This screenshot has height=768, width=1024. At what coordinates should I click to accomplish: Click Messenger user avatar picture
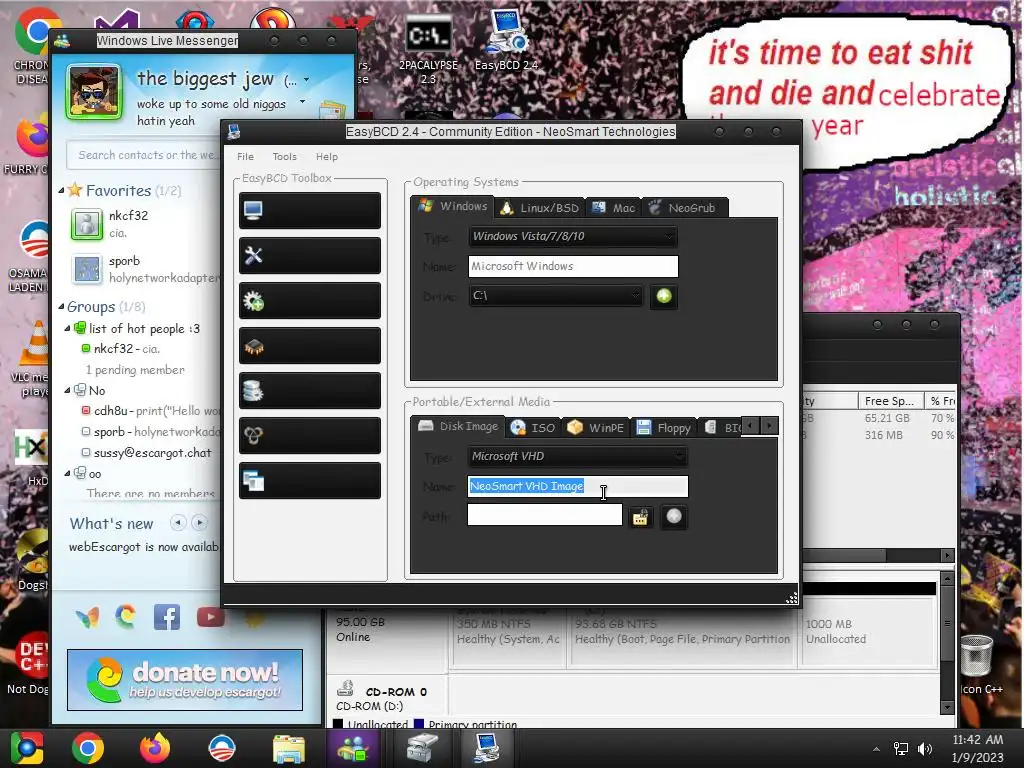coord(94,92)
